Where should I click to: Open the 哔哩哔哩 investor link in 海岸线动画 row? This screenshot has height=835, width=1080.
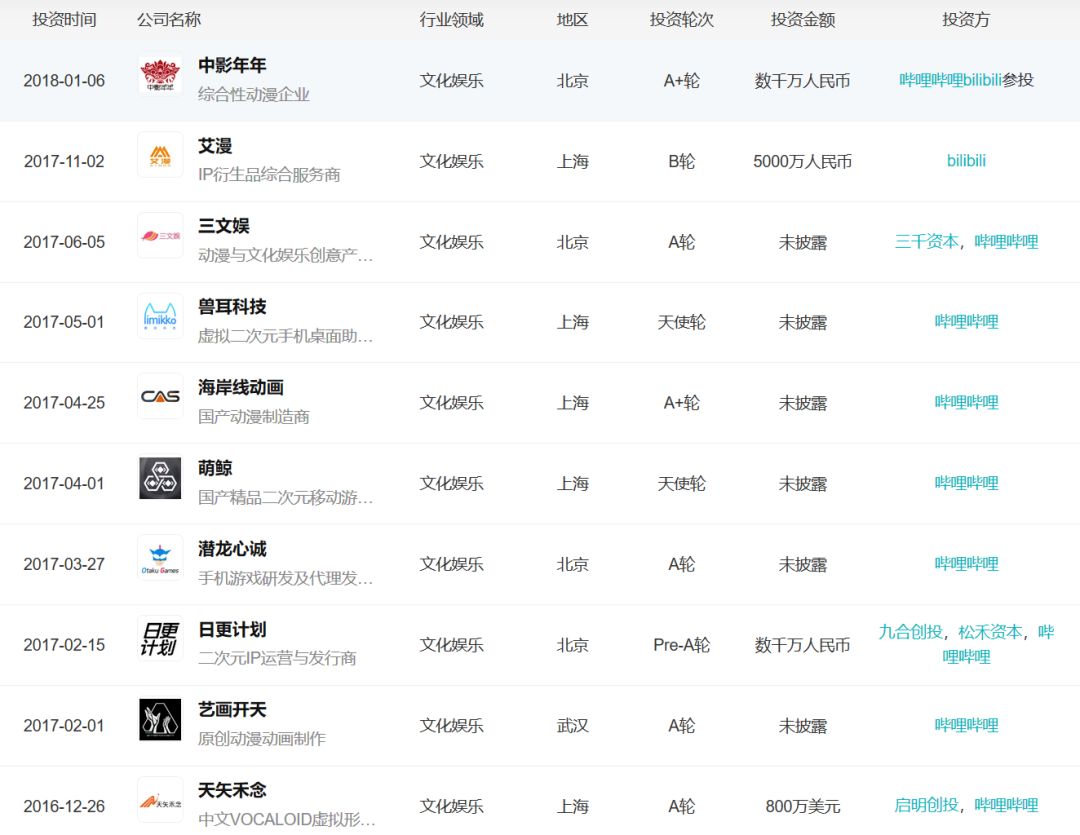966,402
